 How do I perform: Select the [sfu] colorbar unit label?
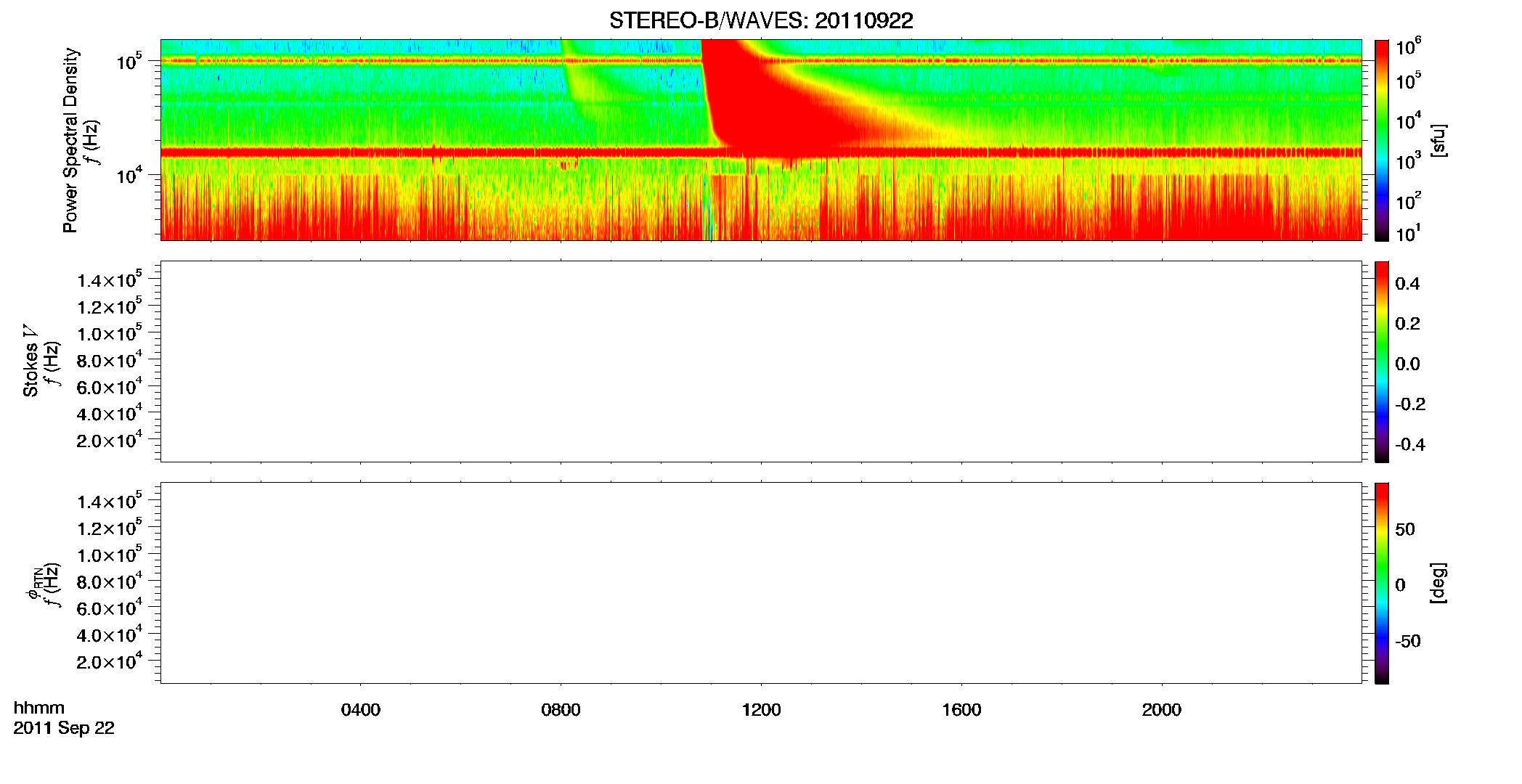1438,140
